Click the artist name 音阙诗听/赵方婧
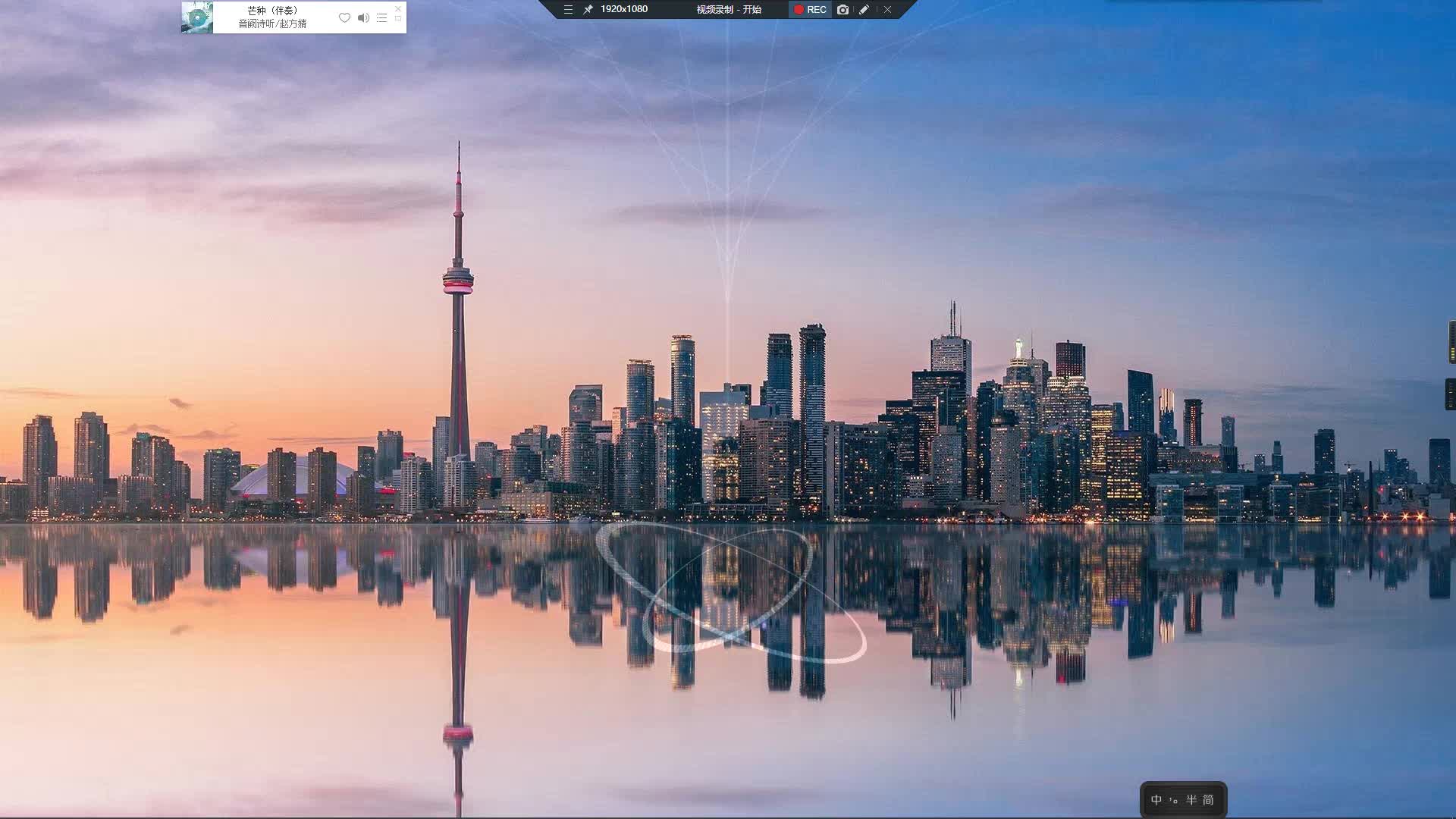This screenshot has width=1456, height=819. [x=273, y=24]
